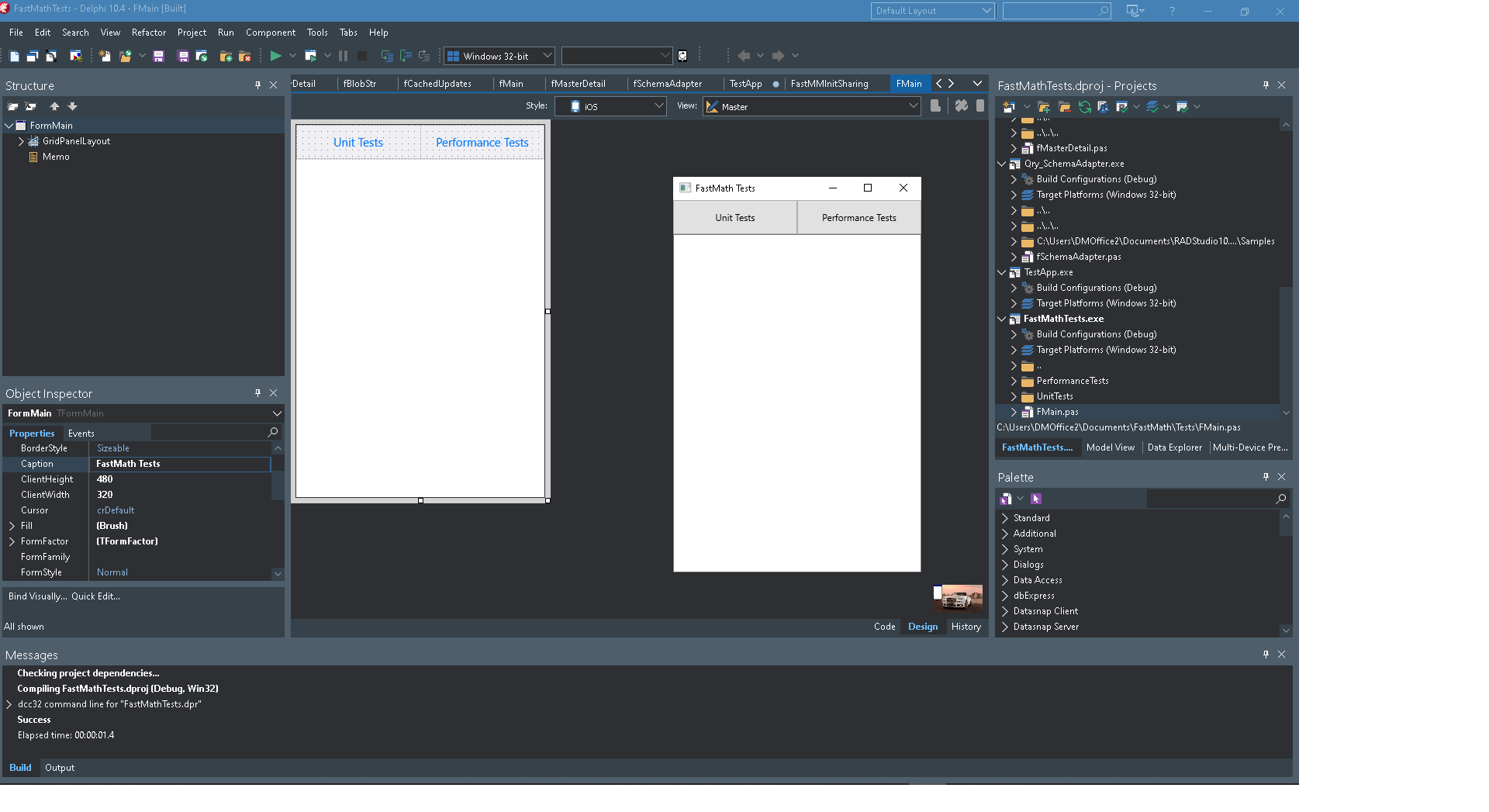Click the green Run button in toolbar
This screenshot has width=1489, height=812.
pos(275,56)
